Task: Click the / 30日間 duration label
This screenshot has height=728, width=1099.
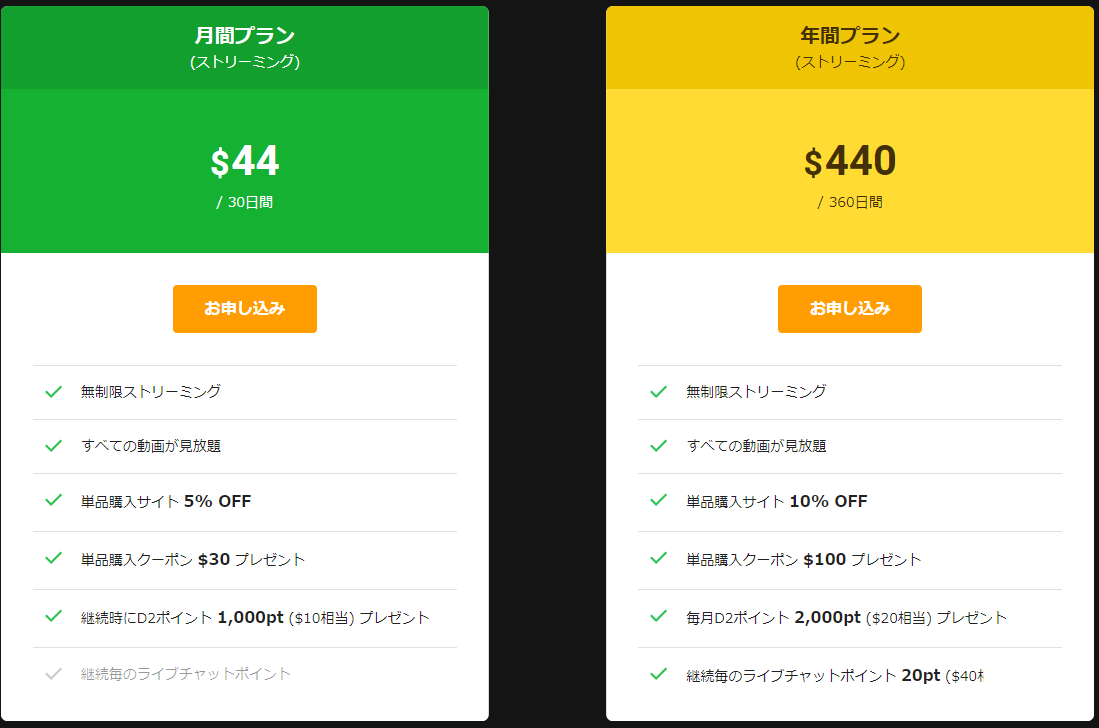Action: click(x=244, y=202)
